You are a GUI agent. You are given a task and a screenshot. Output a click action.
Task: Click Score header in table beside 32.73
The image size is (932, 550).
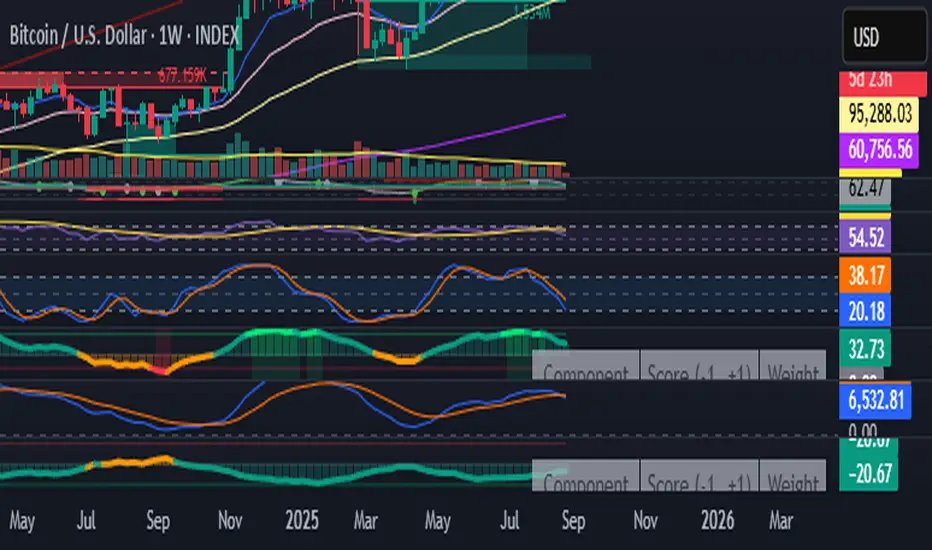click(698, 373)
